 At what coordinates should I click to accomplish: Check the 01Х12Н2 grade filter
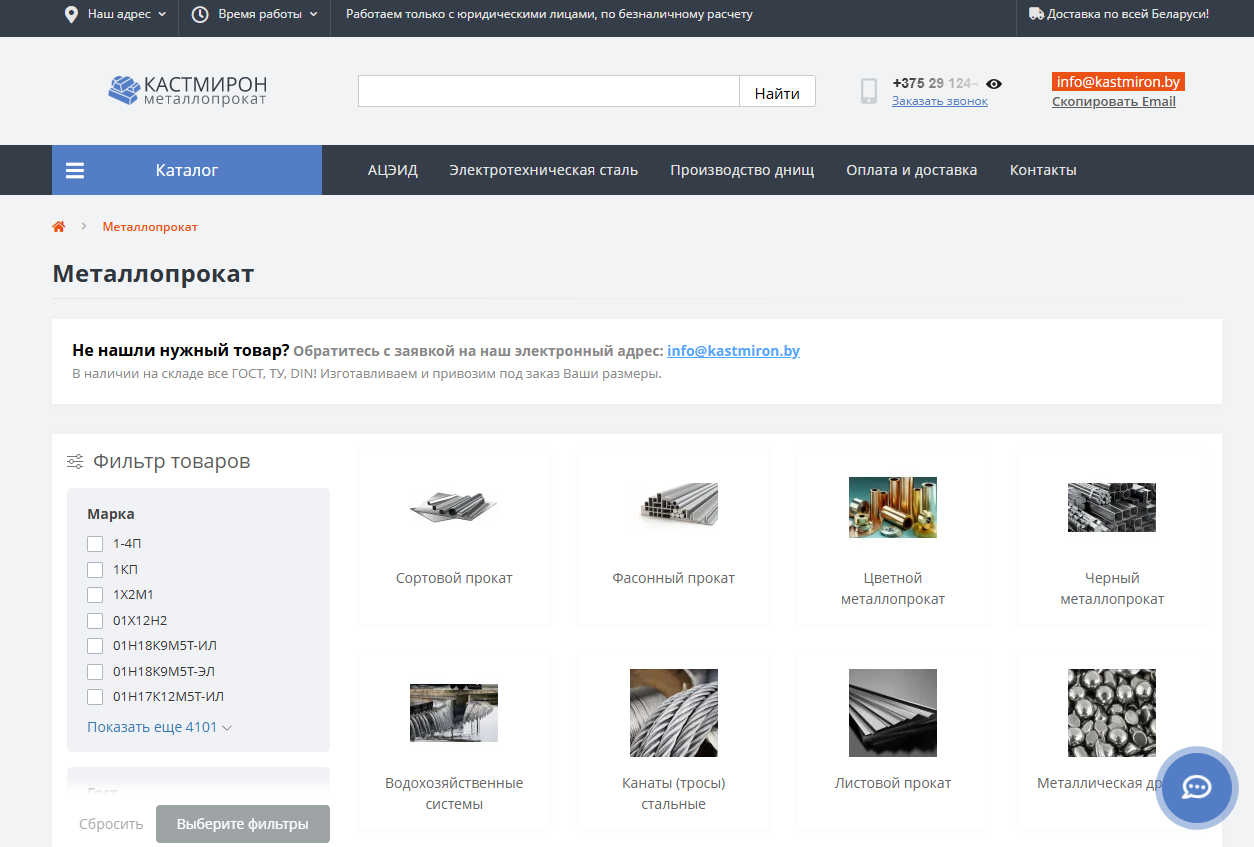point(95,621)
